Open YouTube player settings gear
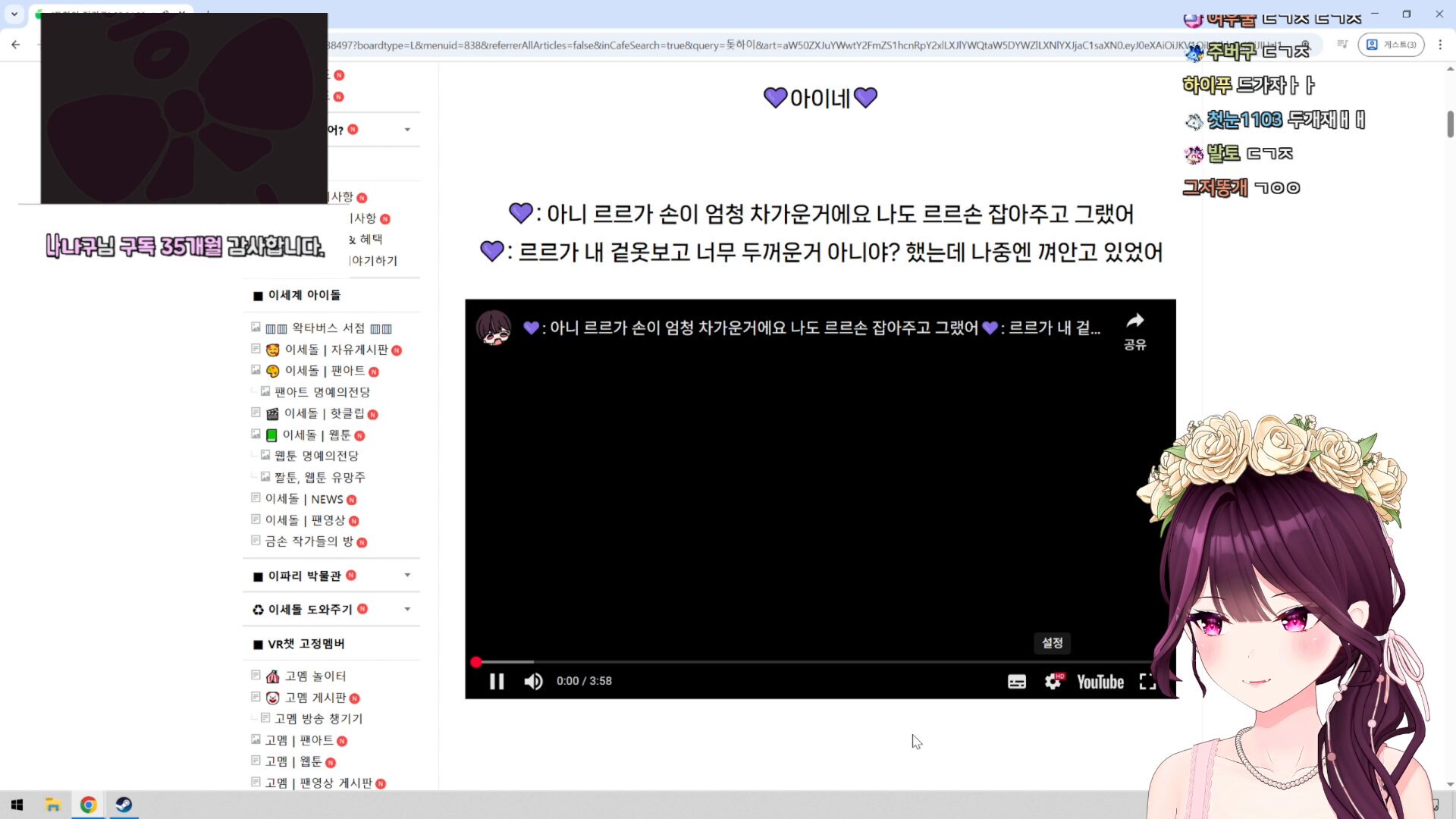 1053,681
